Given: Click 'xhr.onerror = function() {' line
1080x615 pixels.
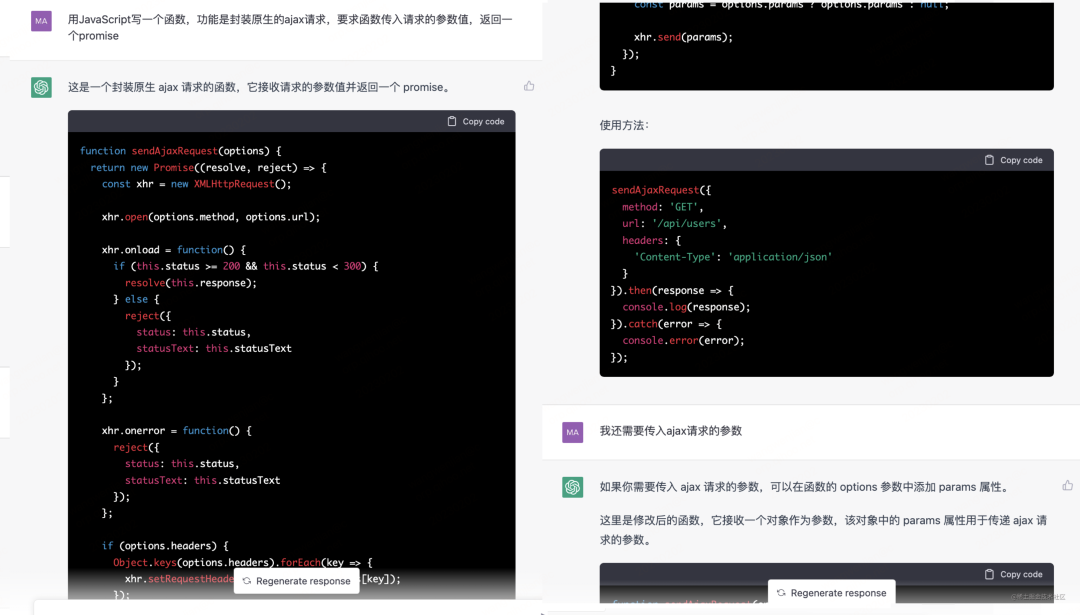Looking at the screenshot, I should click(x=176, y=430).
